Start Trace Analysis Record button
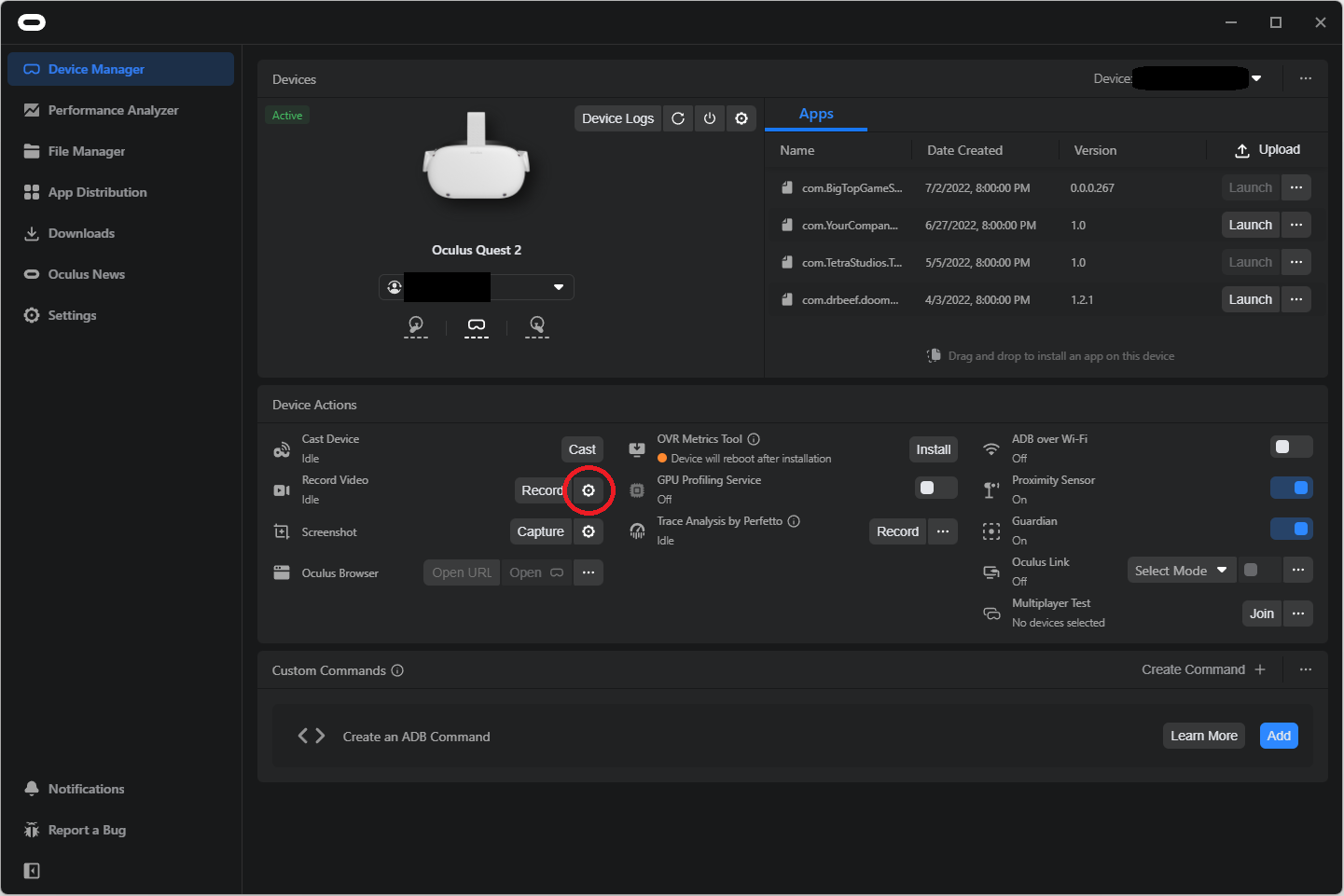 [x=898, y=531]
